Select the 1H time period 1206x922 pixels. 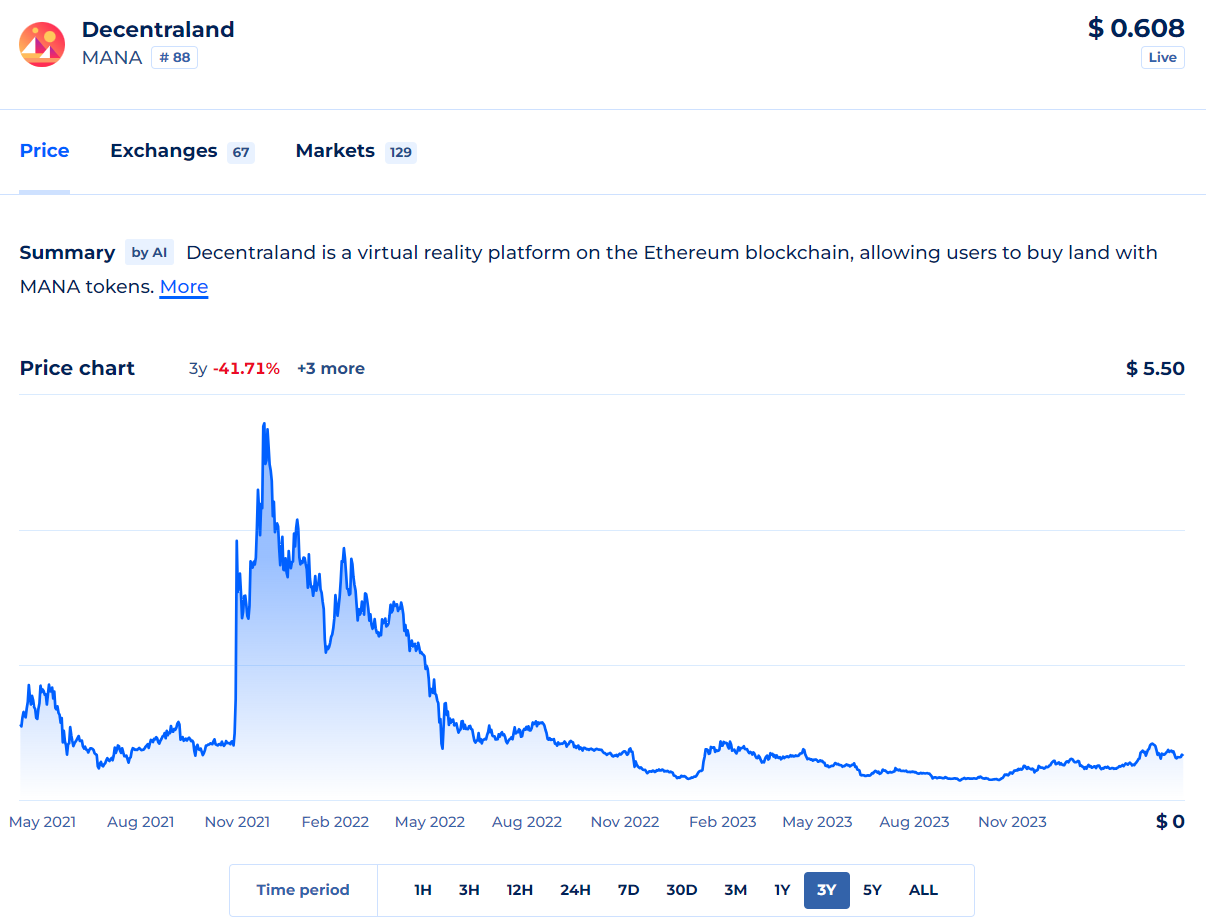423,890
